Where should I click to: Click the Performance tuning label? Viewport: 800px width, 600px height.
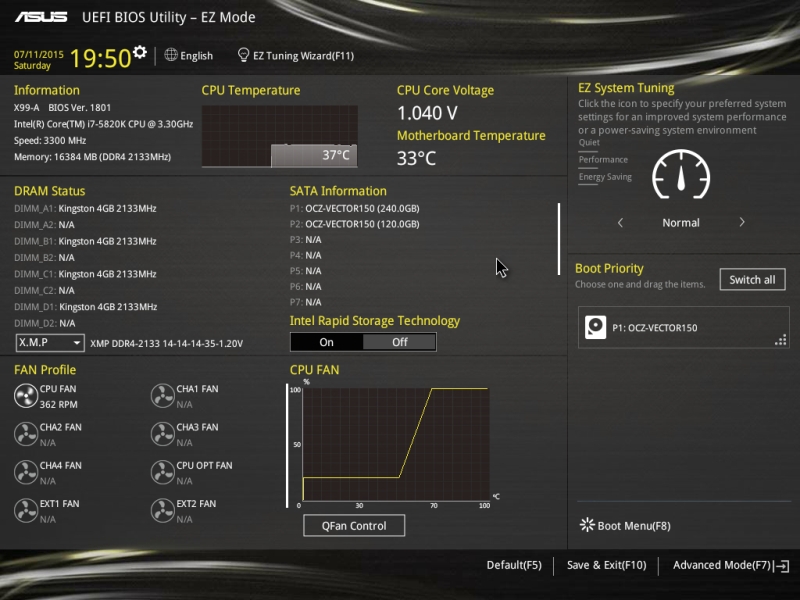click(603, 160)
